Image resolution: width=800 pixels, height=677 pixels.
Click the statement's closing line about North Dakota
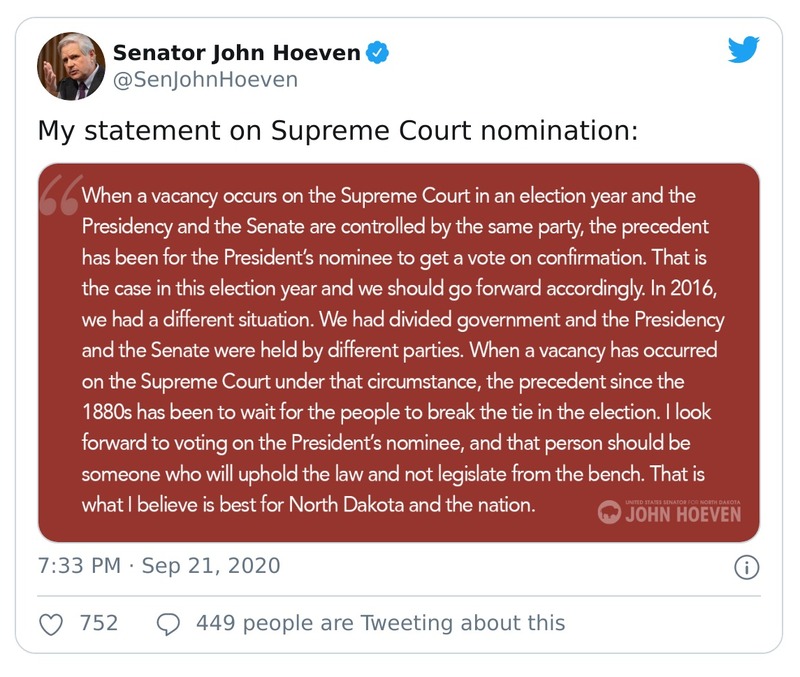pyautogui.click(x=308, y=505)
